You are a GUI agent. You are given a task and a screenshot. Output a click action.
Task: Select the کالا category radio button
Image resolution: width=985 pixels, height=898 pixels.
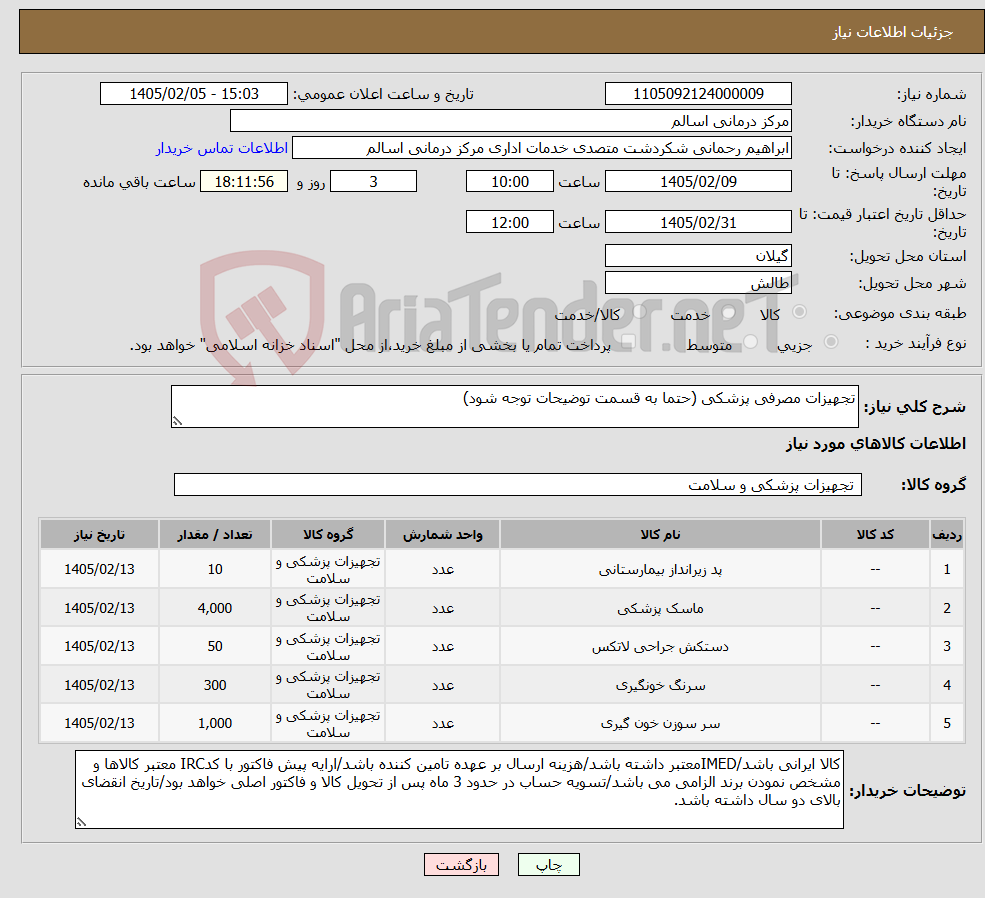800,311
